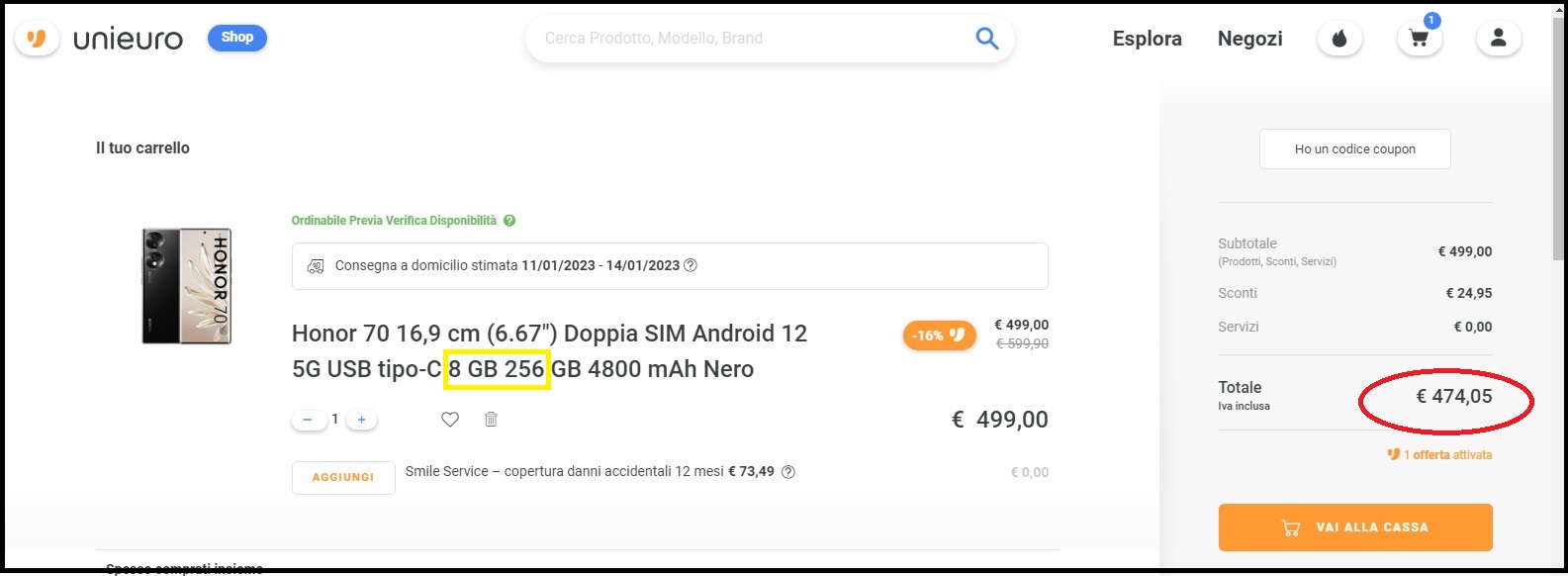Increase product quantity with plus button
The width and height of the screenshot is (1568, 576).
pos(361,420)
